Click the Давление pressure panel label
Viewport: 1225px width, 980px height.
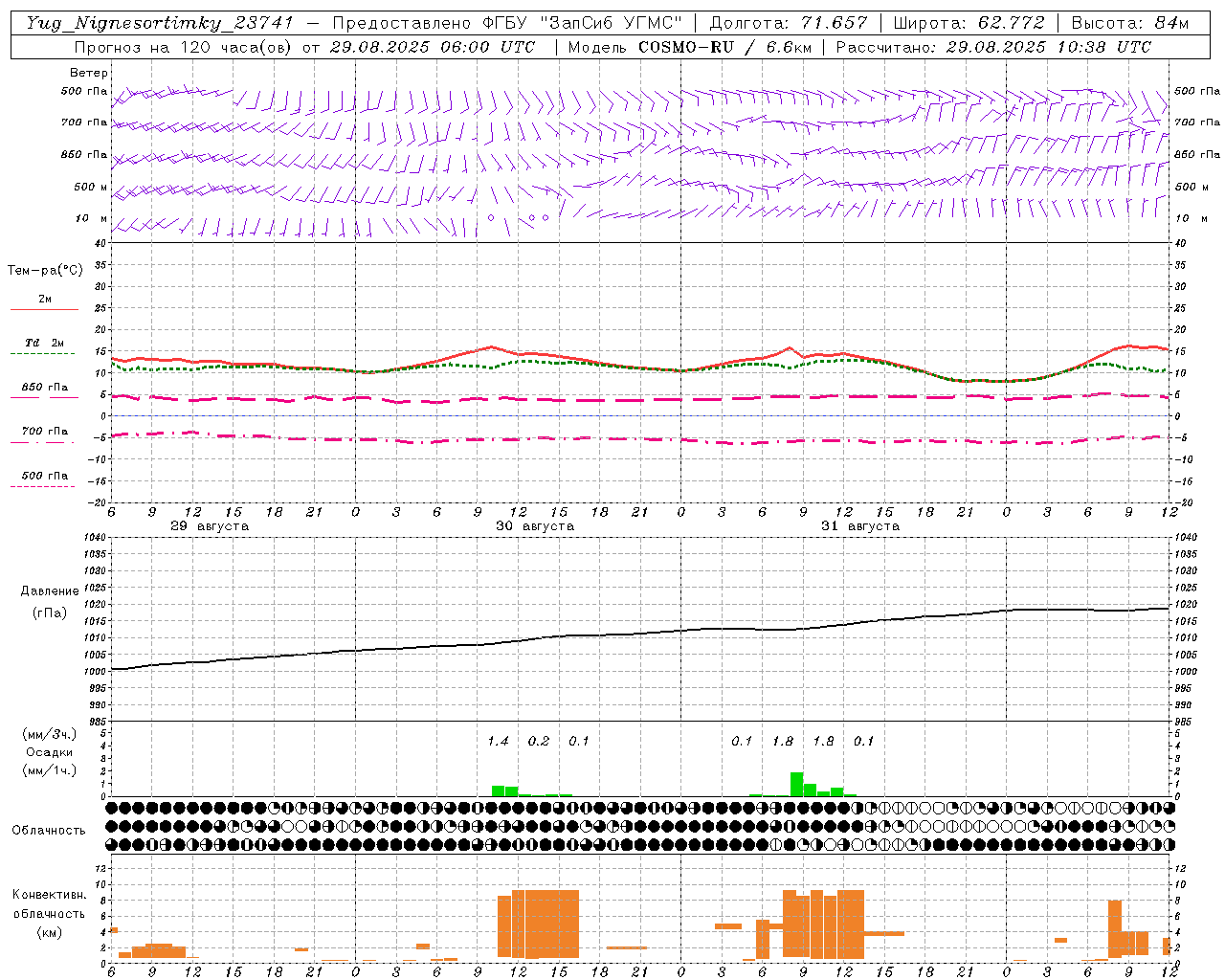pyautogui.click(x=50, y=590)
